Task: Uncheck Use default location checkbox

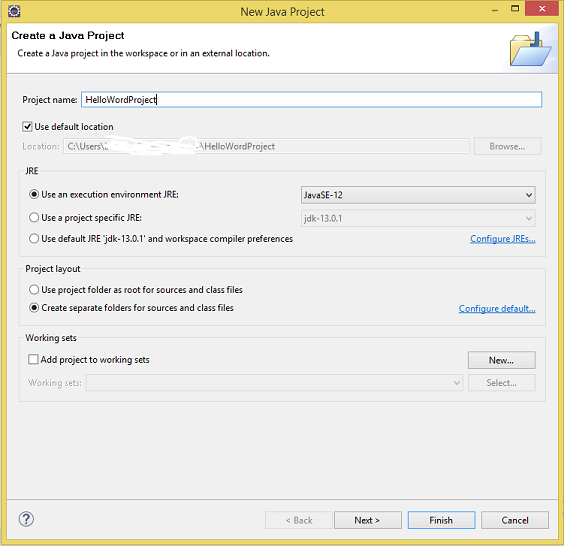Action: pos(27,127)
